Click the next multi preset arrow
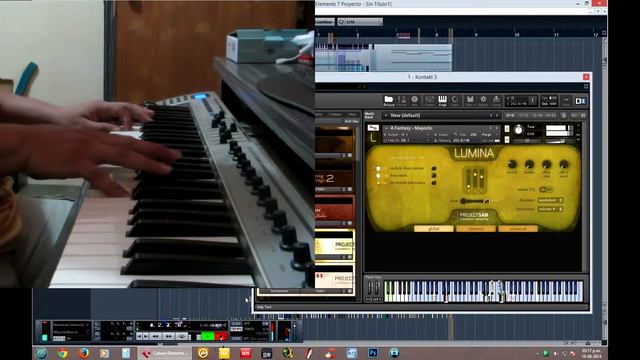 point(497,116)
